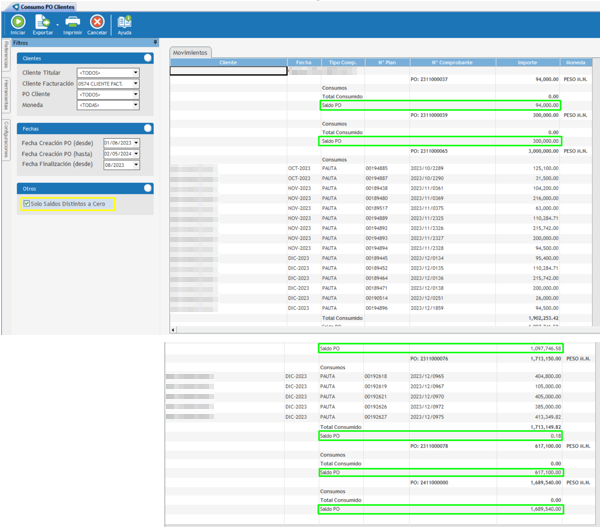Open Fecha Creación PO (desde) date picker
The image size is (602, 527).
[136, 143]
